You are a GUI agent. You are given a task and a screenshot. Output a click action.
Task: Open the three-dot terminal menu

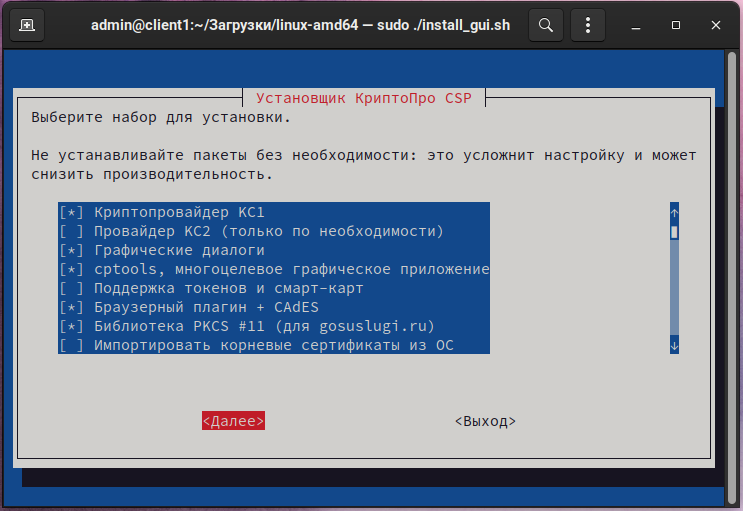pos(588,25)
